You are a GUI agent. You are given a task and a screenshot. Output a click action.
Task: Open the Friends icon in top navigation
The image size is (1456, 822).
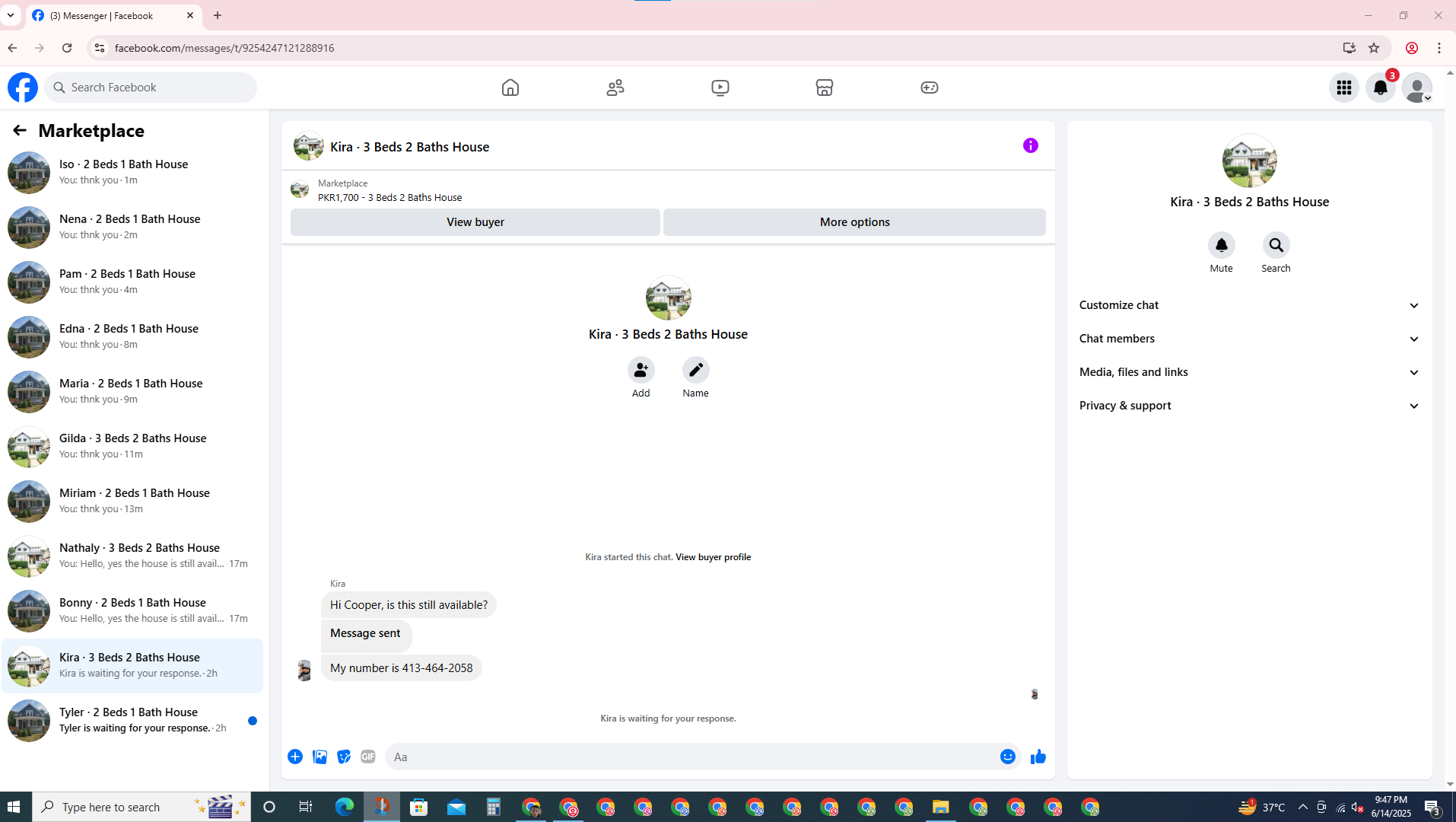(x=615, y=88)
